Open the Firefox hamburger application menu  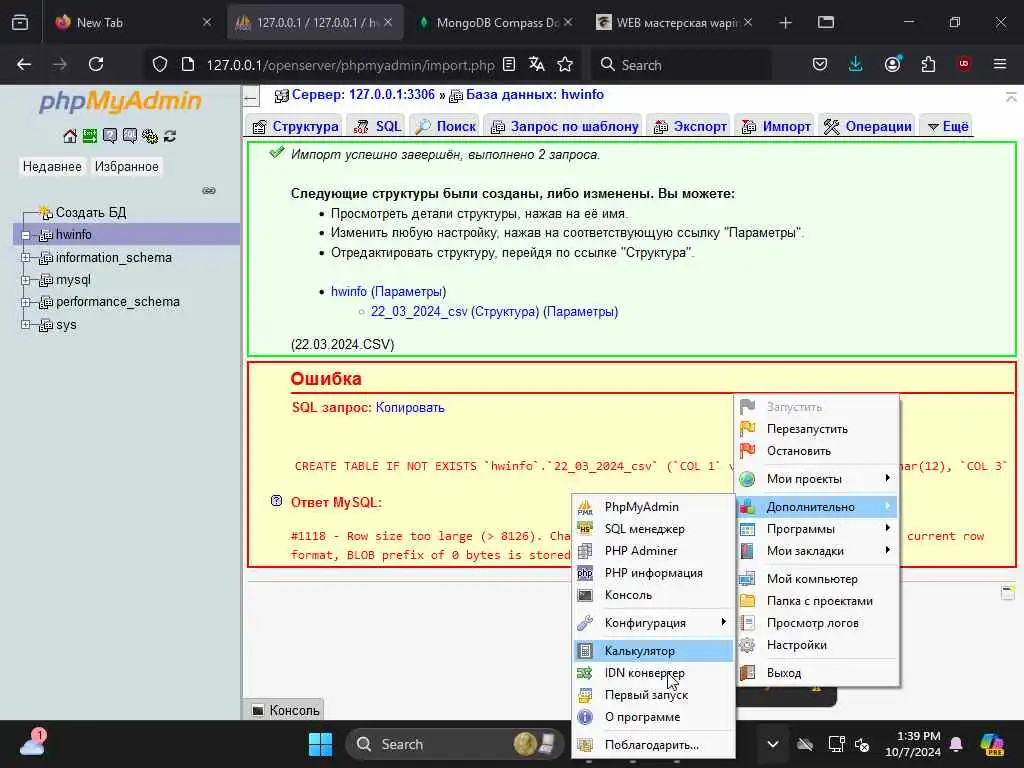click(x=1000, y=64)
